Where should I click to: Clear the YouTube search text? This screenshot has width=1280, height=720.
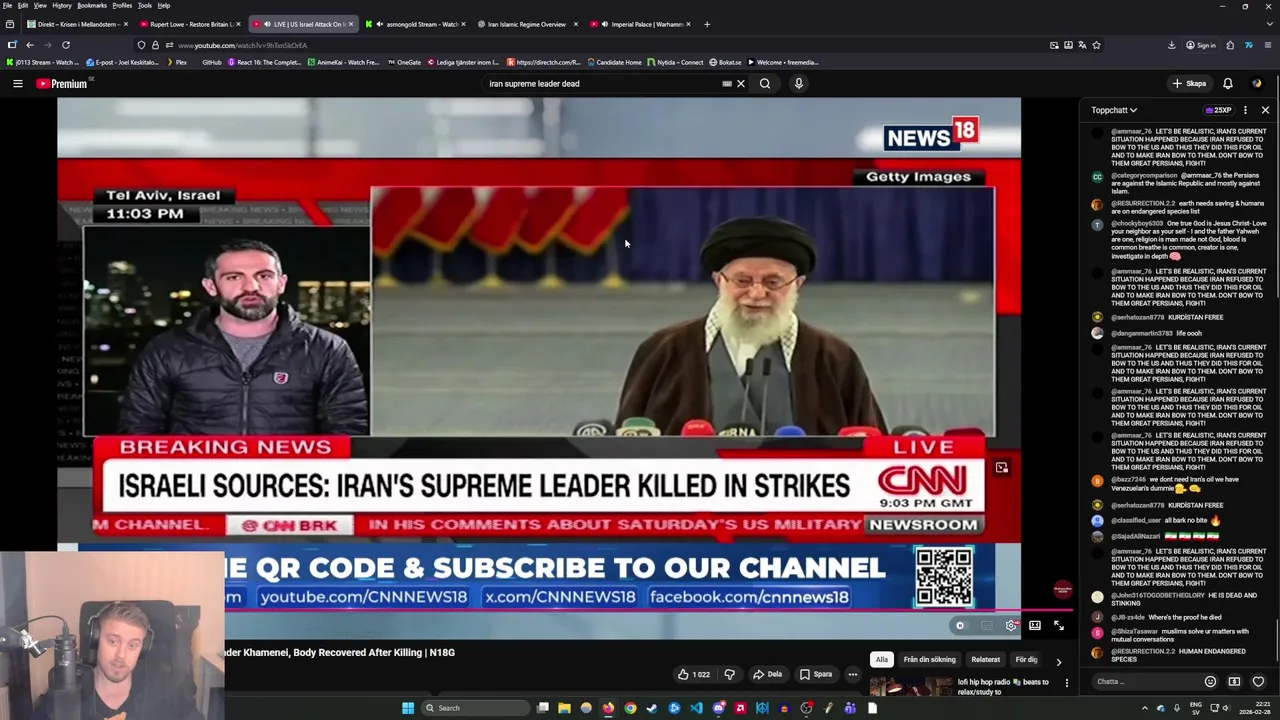(741, 84)
